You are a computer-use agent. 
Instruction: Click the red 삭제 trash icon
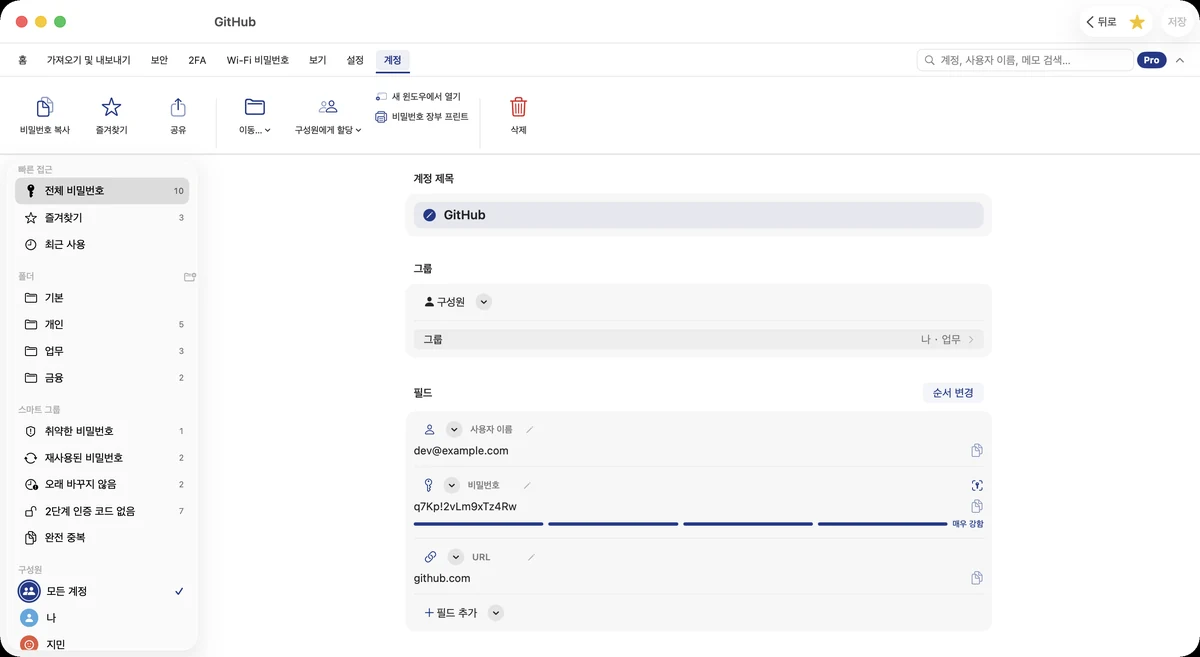[518, 107]
